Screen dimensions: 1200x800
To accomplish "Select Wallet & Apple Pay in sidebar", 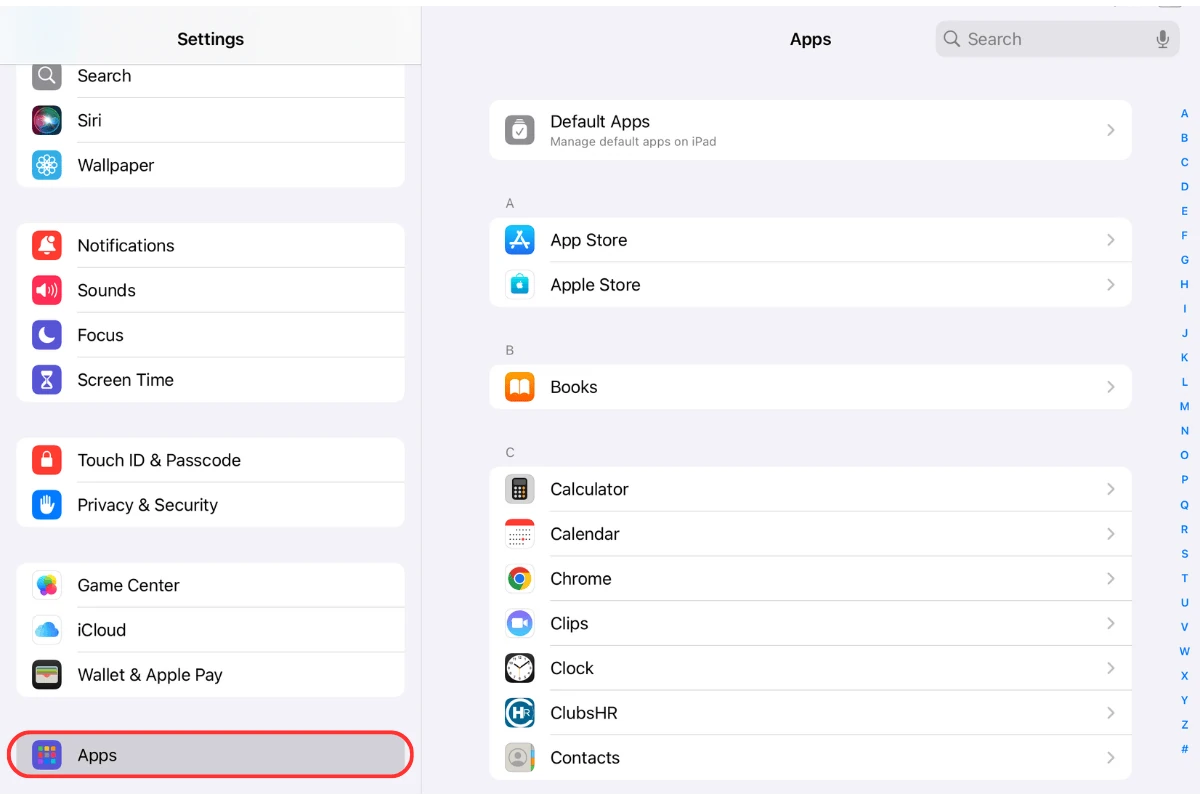I will coord(211,675).
